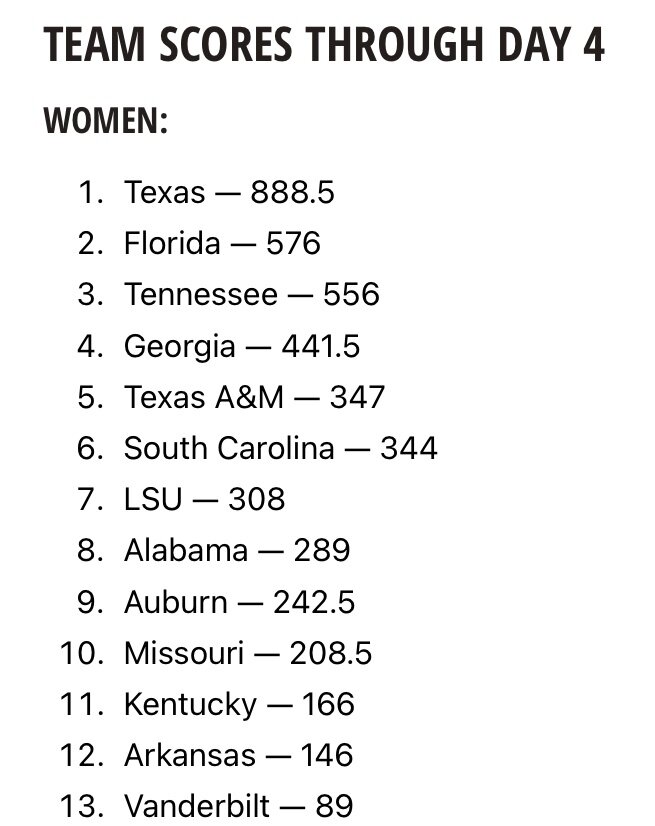Click the Tennessee — 556 row
This screenshot has width=655, height=826.
click(x=252, y=294)
